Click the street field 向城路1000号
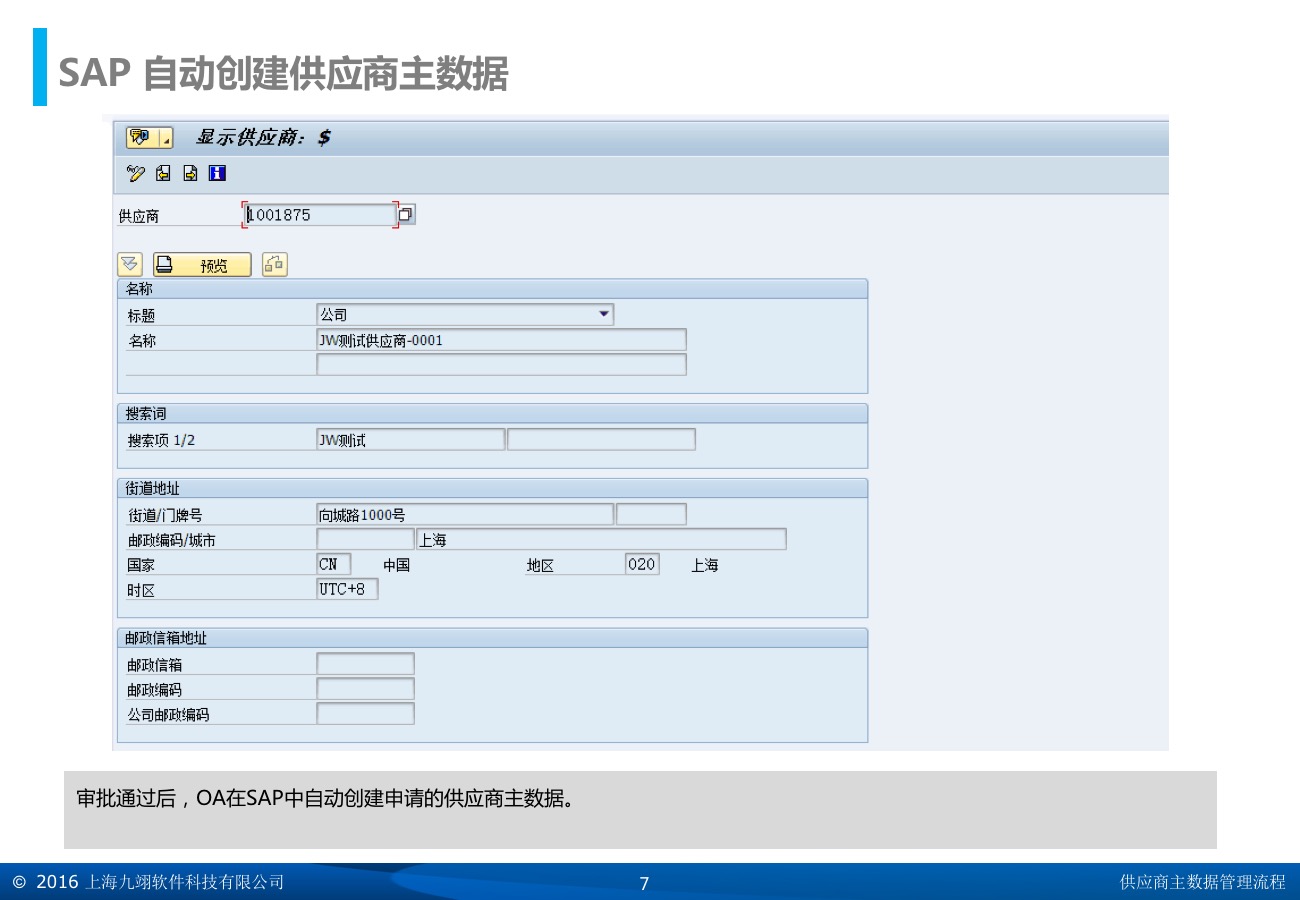Viewport: 1300px width, 900px height. [x=464, y=515]
